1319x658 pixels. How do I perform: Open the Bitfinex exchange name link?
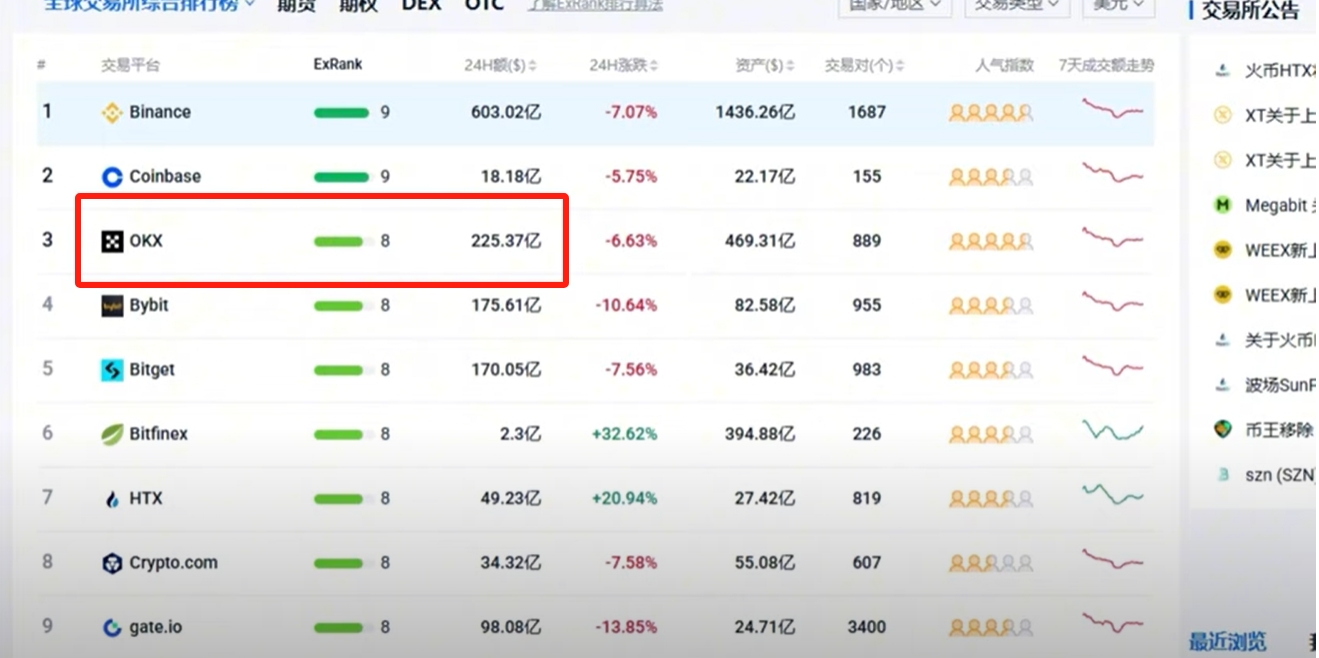click(x=158, y=434)
